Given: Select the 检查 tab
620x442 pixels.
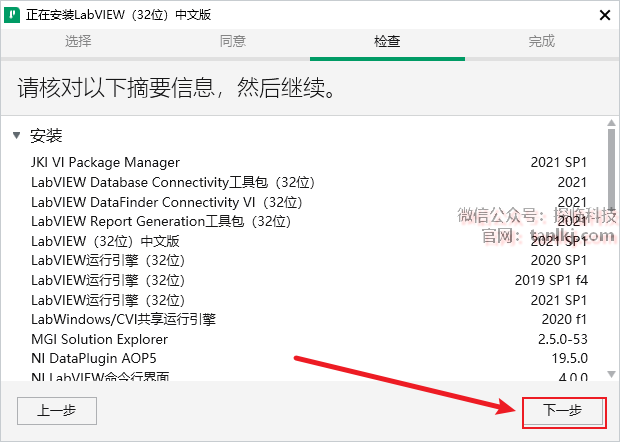Looking at the screenshot, I should (x=387, y=41).
